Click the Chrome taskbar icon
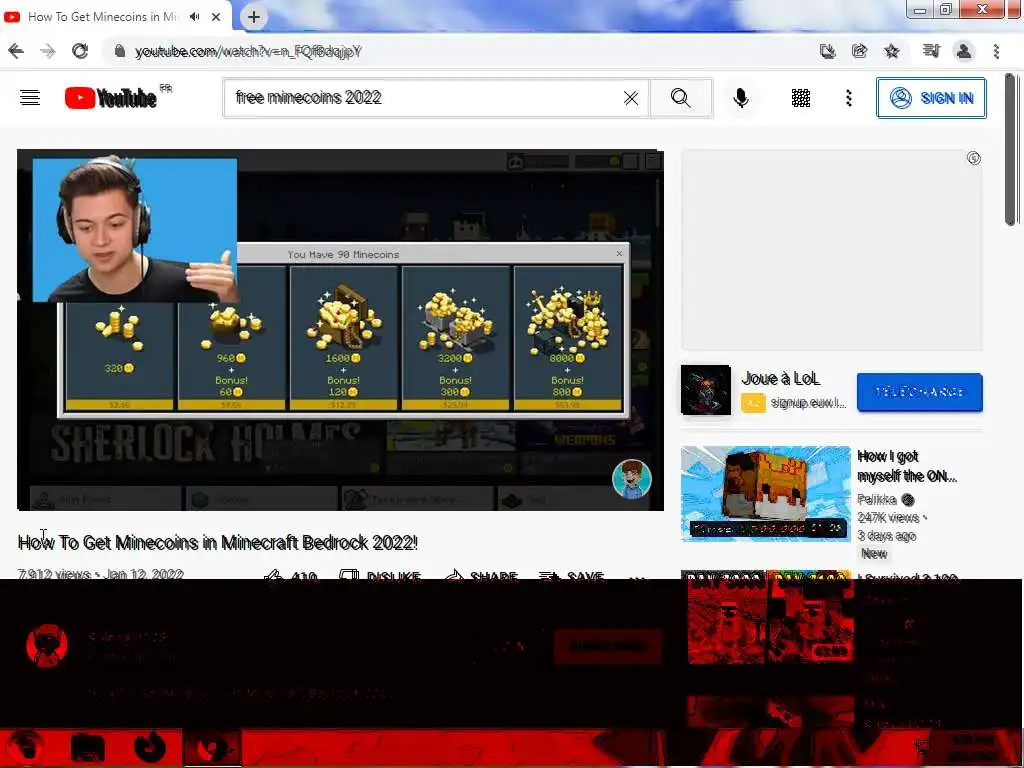The width and height of the screenshot is (1024, 768). [x=212, y=748]
